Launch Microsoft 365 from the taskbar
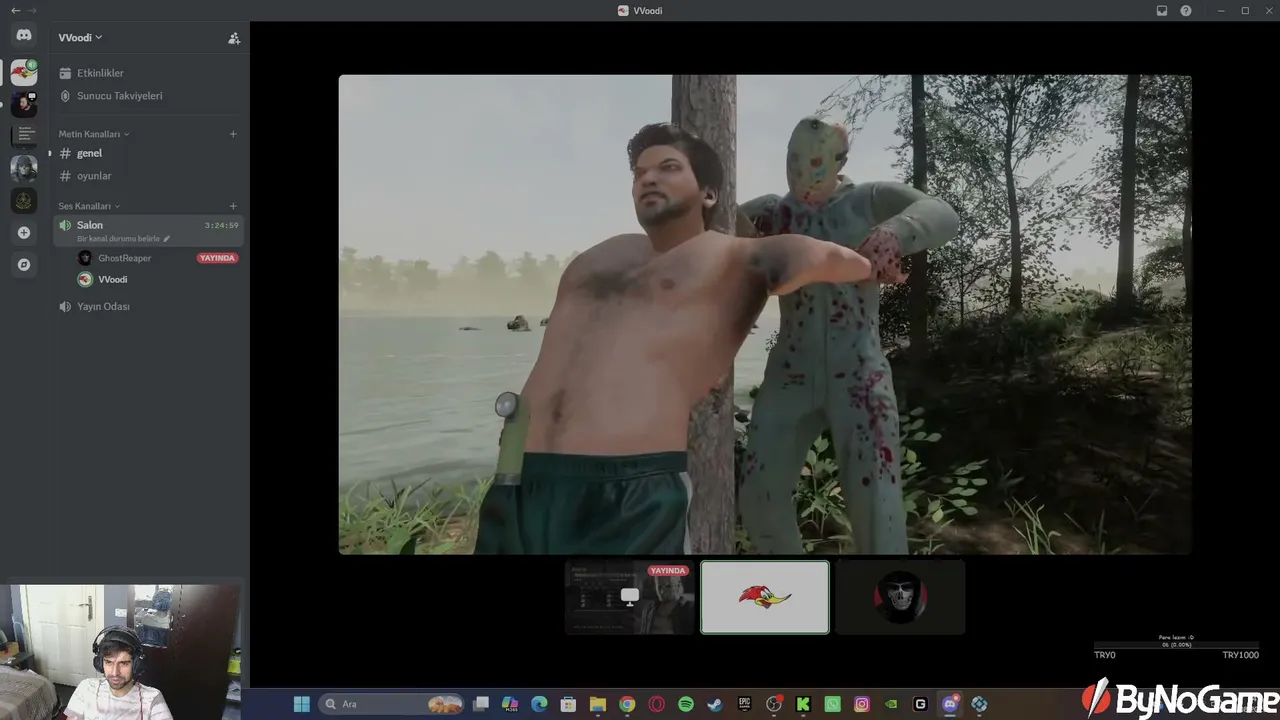Image resolution: width=1280 pixels, height=720 pixels. [x=510, y=704]
